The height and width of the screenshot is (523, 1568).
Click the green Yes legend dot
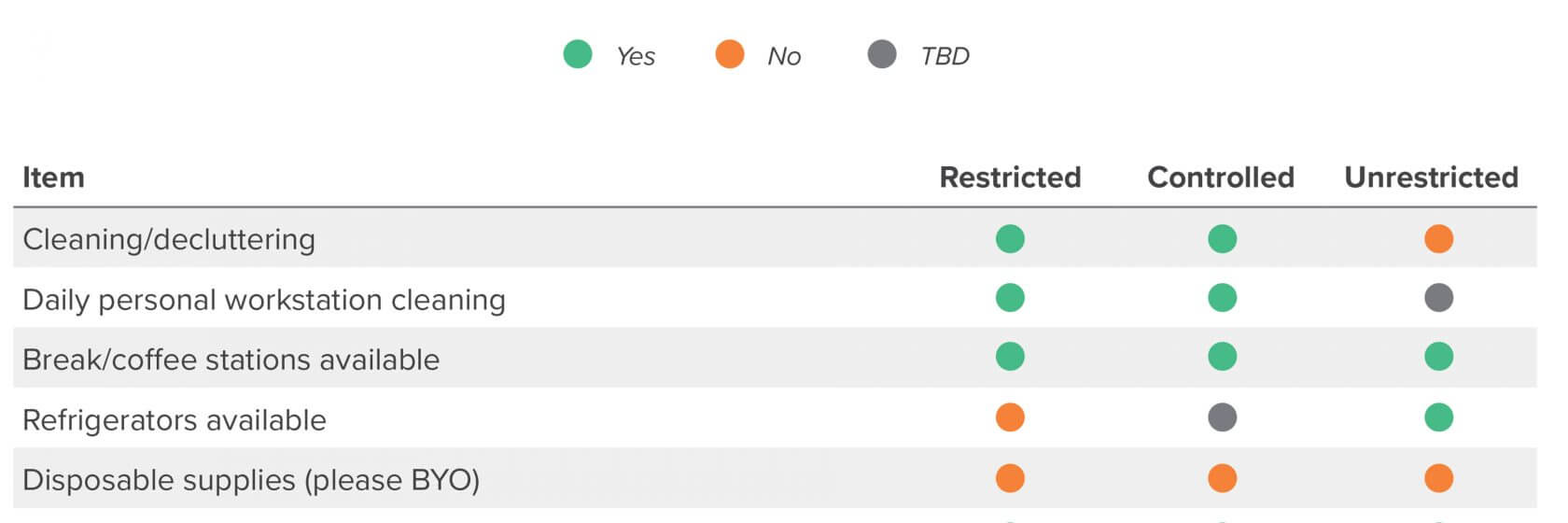(x=578, y=54)
